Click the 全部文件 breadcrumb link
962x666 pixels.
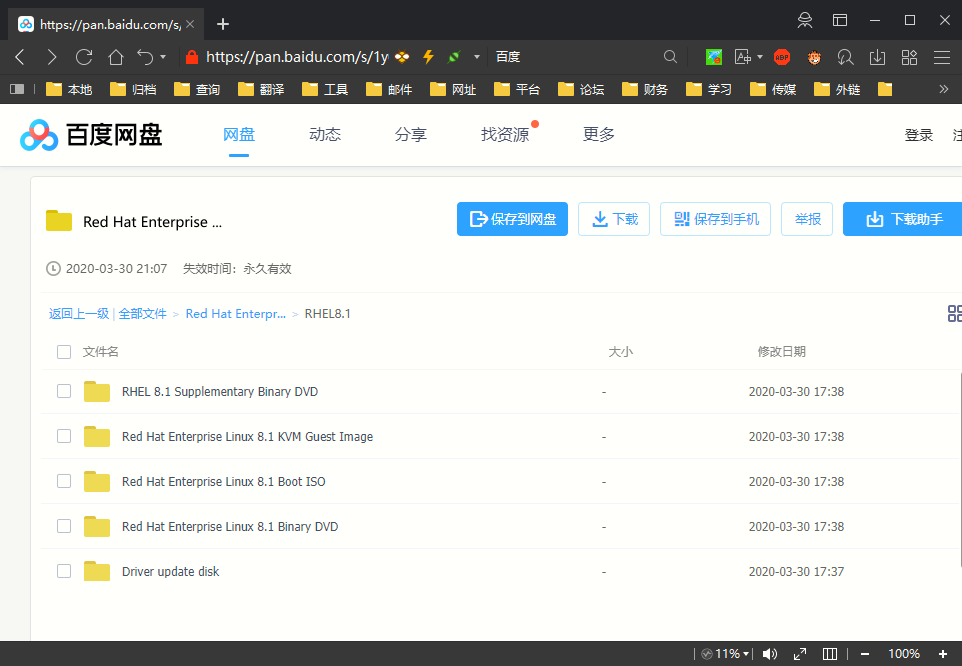(142, 314)
